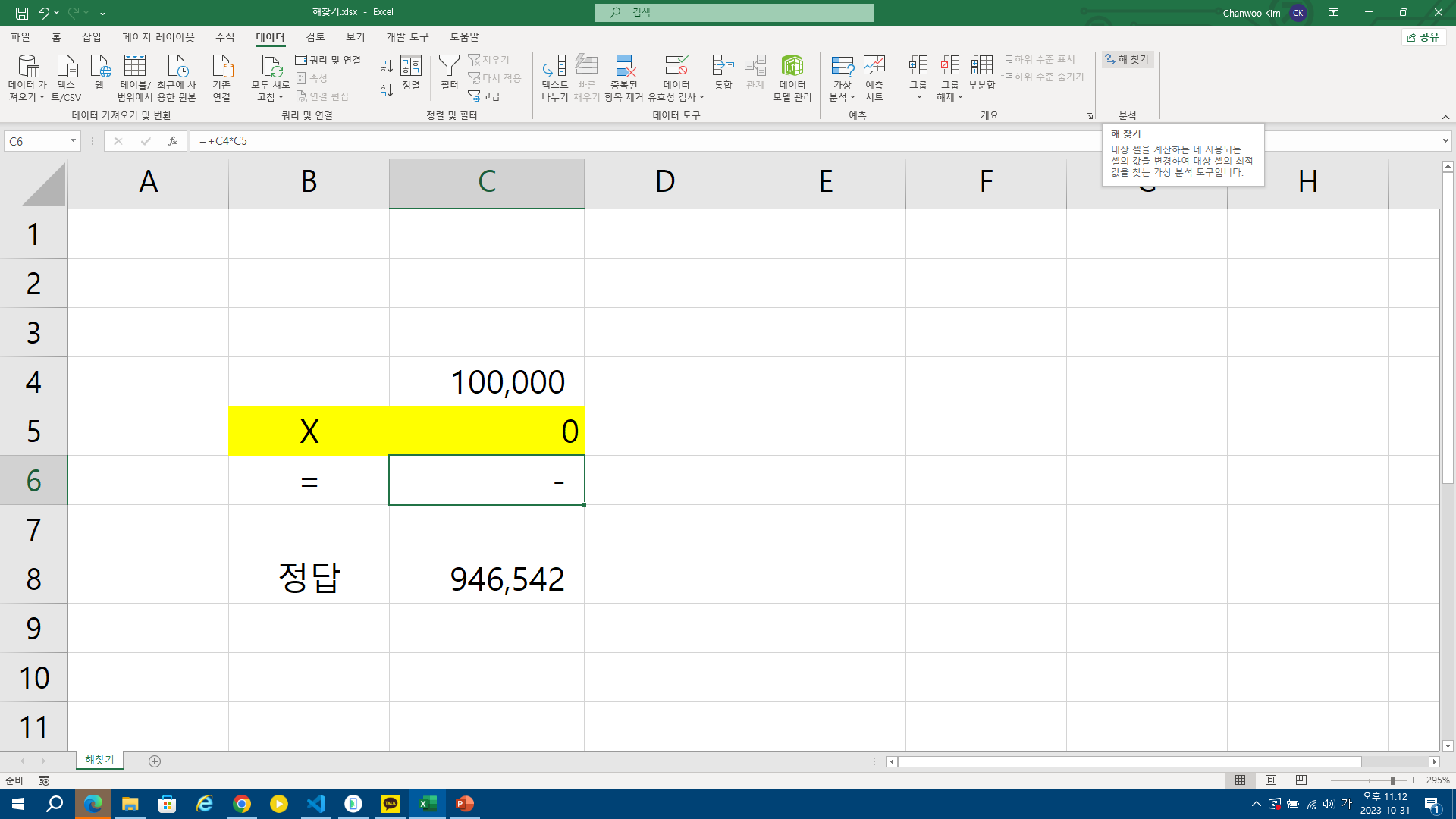The height and width of the screenshot is (819, 1456).
Task: Click the zoom slider handle
Action: click(1392, 780)
